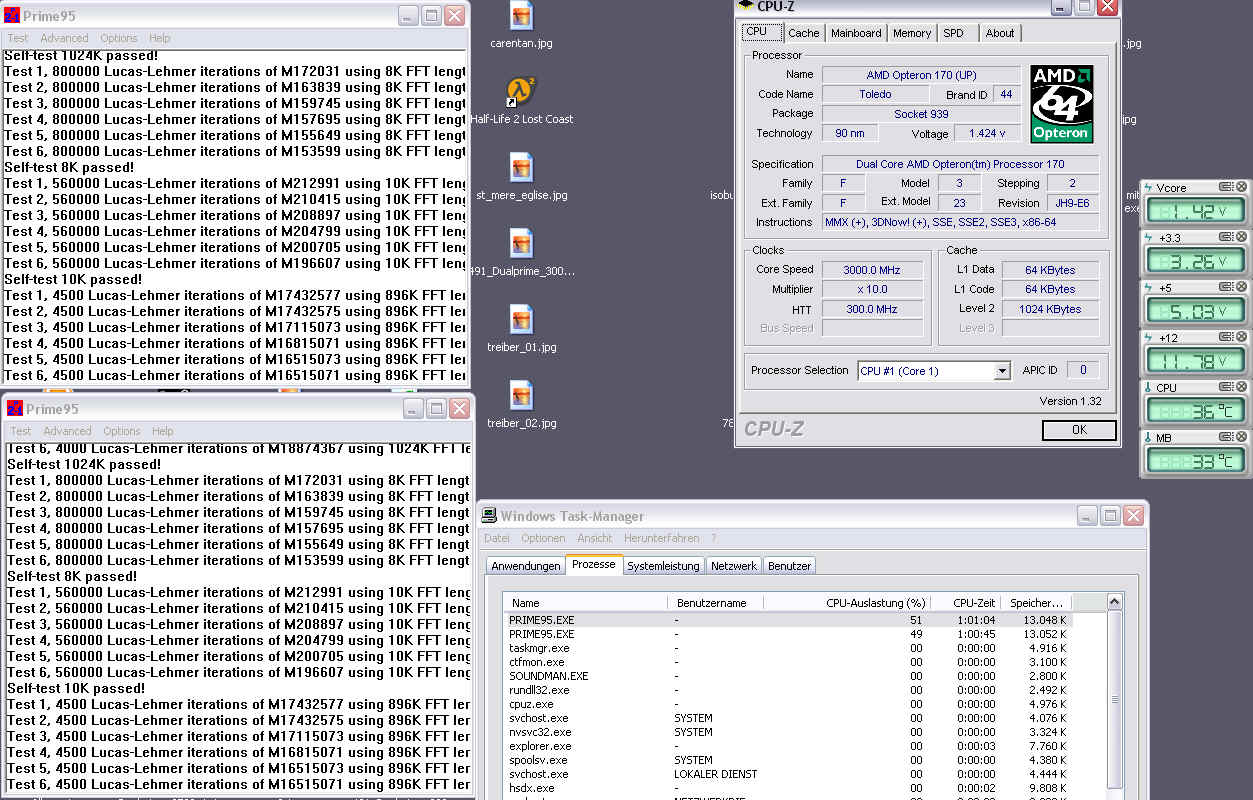Select the Dualprime_300 image file icon
The width and height of the screenshot is (1253, 800).
pos(521,244)
